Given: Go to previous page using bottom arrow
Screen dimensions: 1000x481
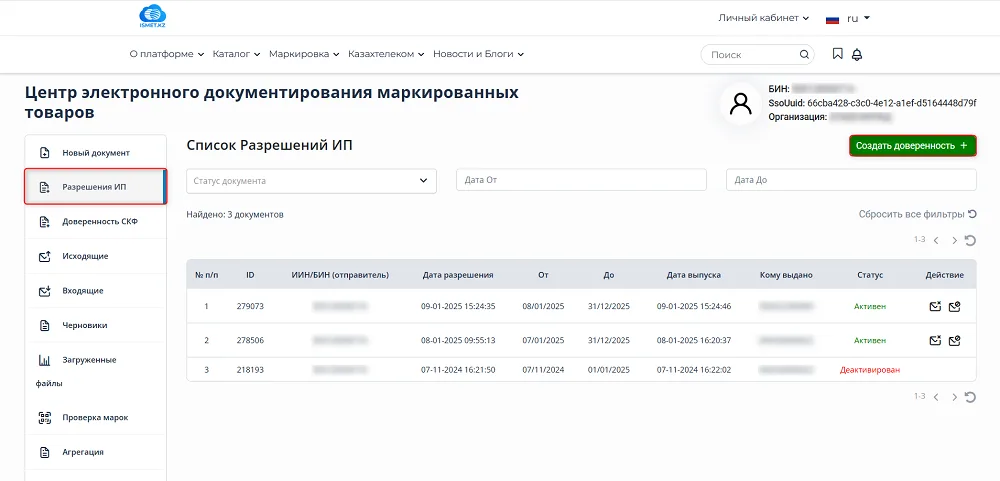Looking at the screenshot, I should (936, 397).
